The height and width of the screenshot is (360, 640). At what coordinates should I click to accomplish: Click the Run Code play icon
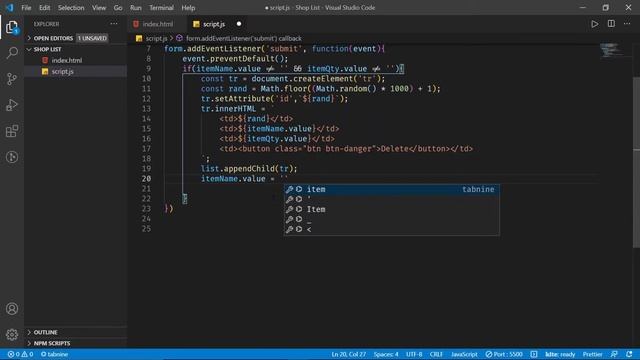(595, 24)
